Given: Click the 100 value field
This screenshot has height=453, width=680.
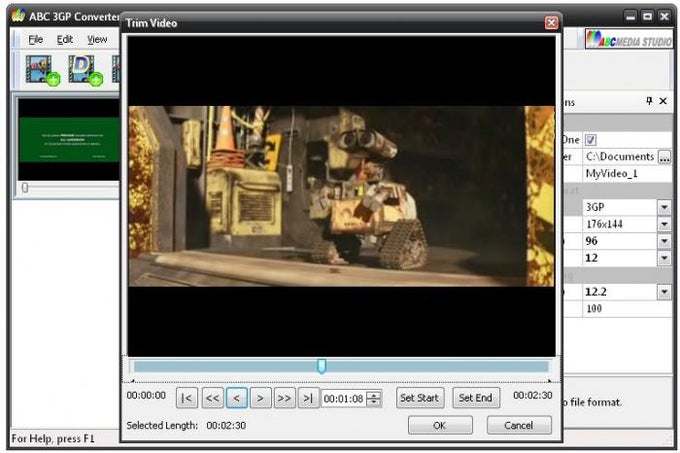Looking at the screenshot, I should coord(627,309).
